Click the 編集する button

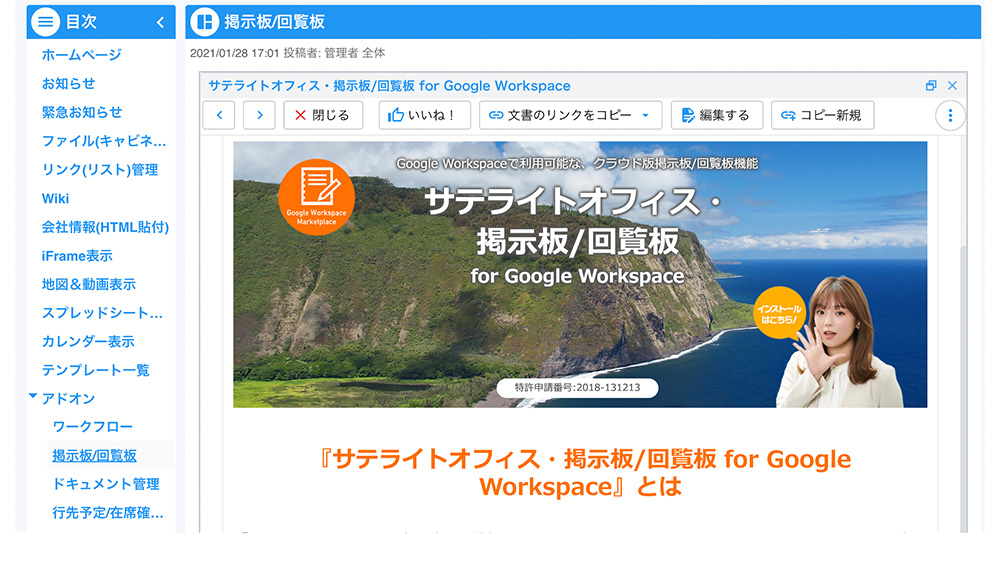(x=717, y=115)
